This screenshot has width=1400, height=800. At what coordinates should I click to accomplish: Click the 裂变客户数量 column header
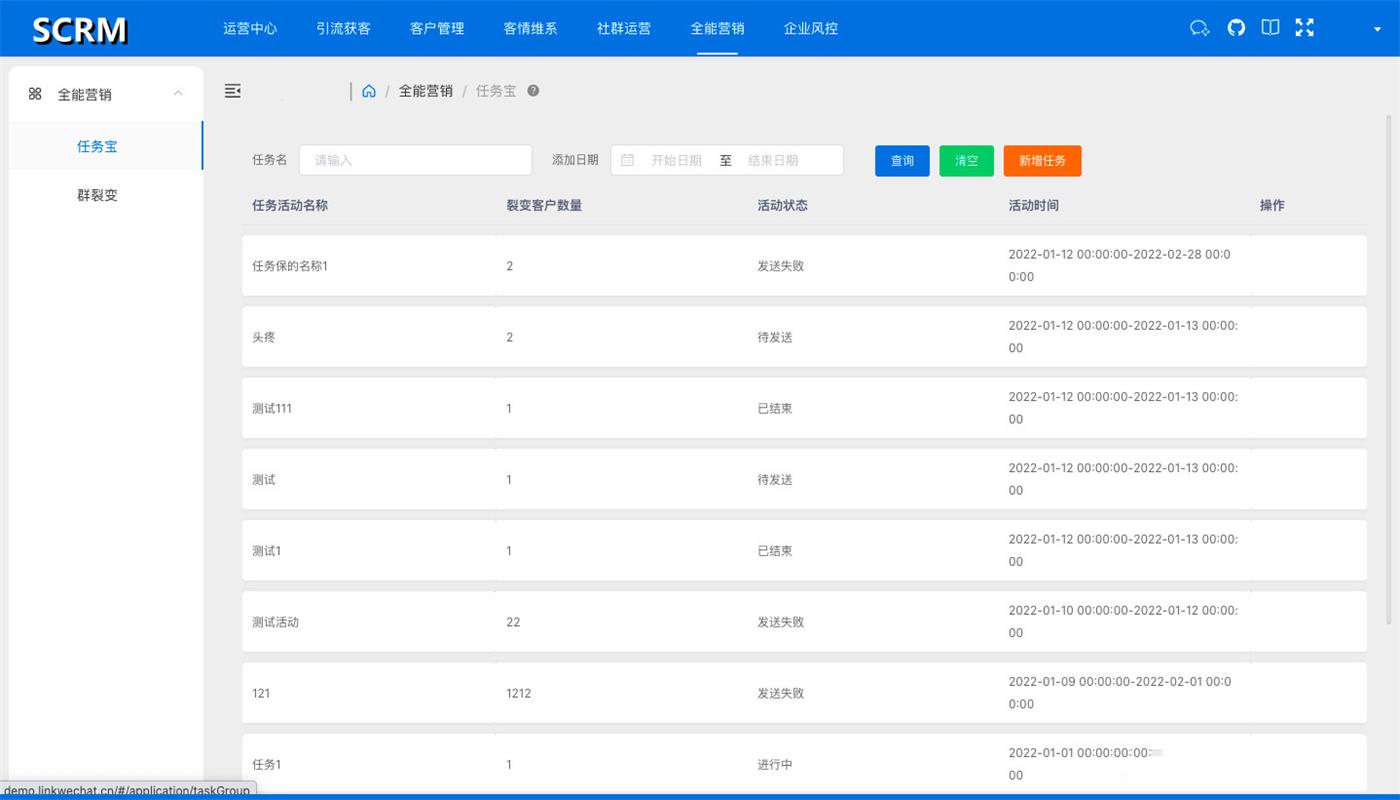click(544, 205)
